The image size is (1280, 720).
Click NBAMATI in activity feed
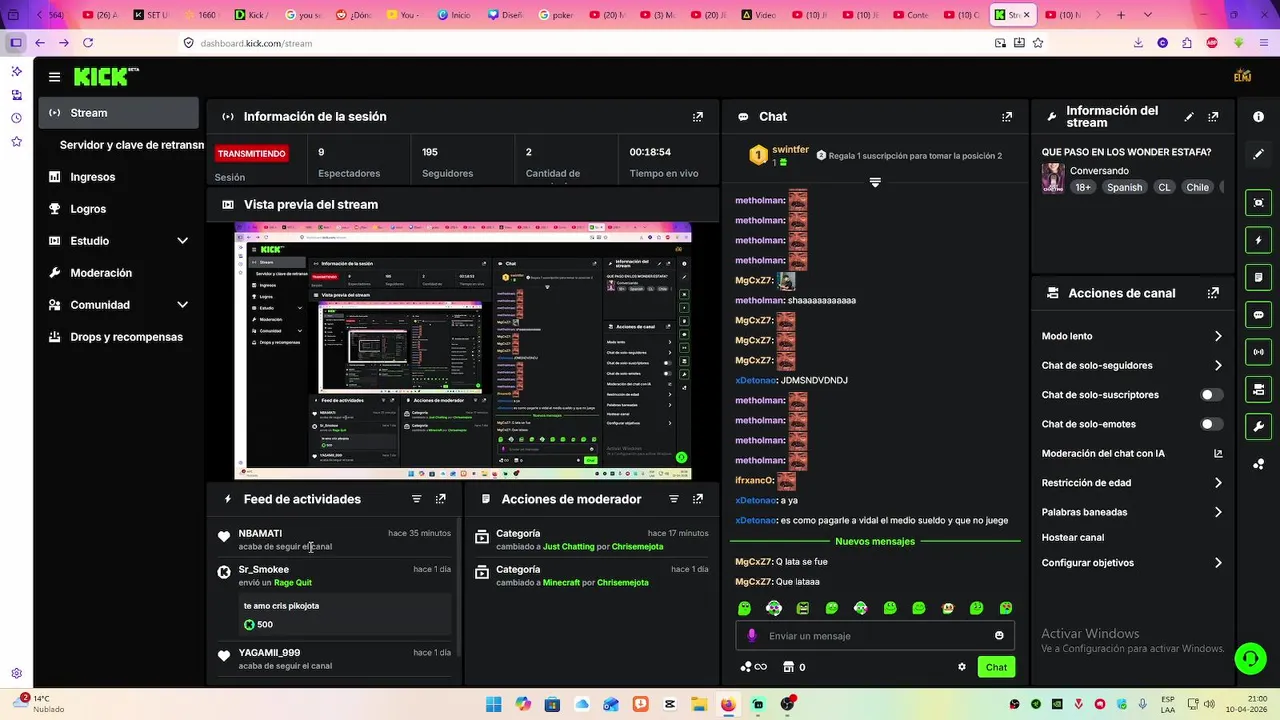click(x=260, y=533)
